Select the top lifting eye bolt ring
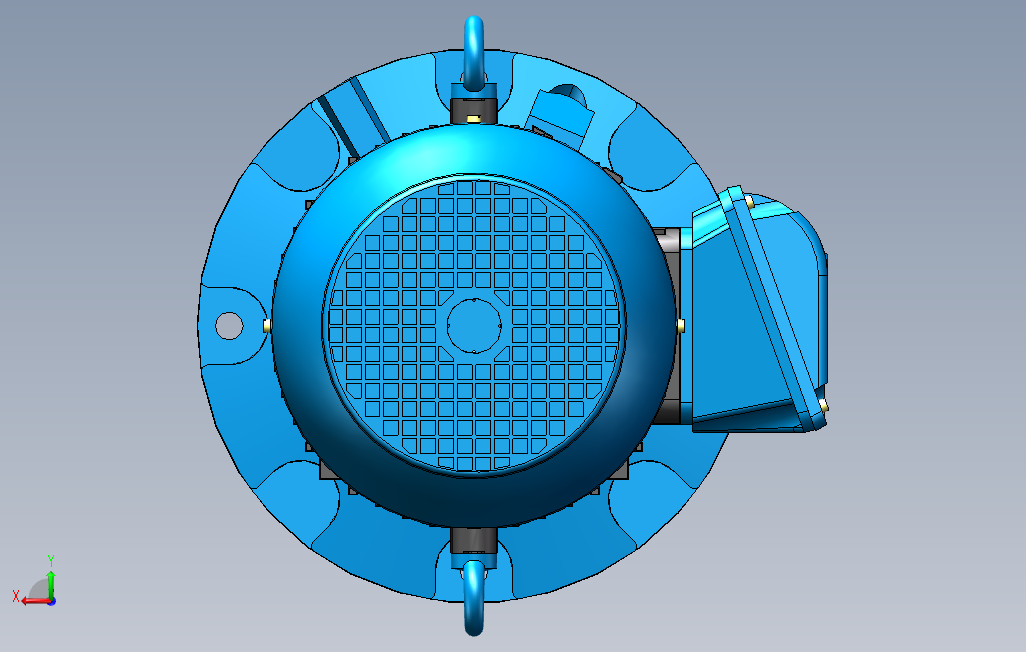 (474, 52)
